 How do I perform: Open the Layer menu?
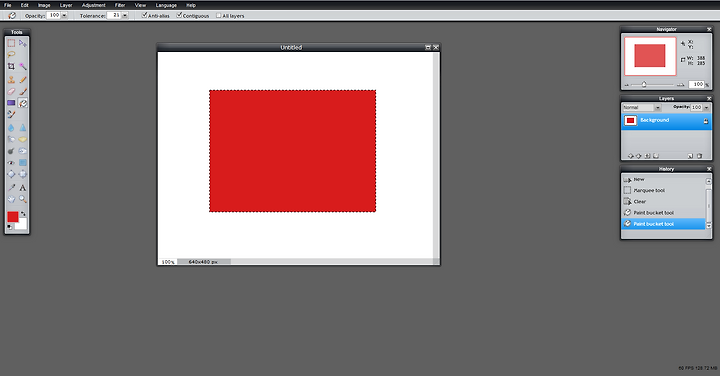(66, 5)
